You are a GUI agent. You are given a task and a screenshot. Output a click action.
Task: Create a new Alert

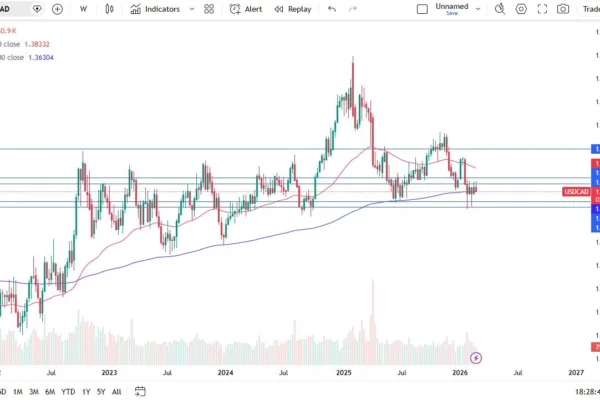(x=248, y=9)
